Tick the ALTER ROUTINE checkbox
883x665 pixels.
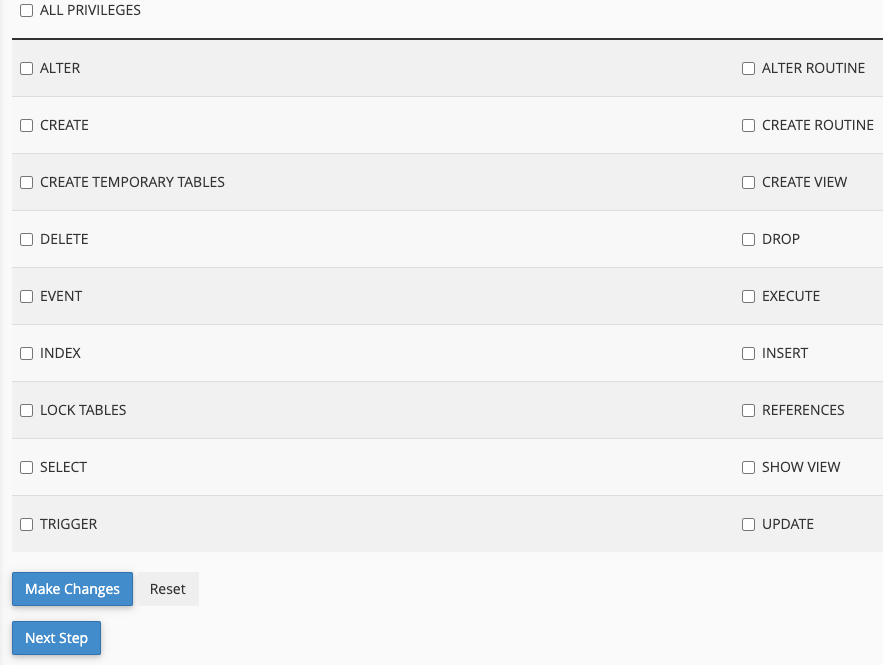tap(748, 69)
